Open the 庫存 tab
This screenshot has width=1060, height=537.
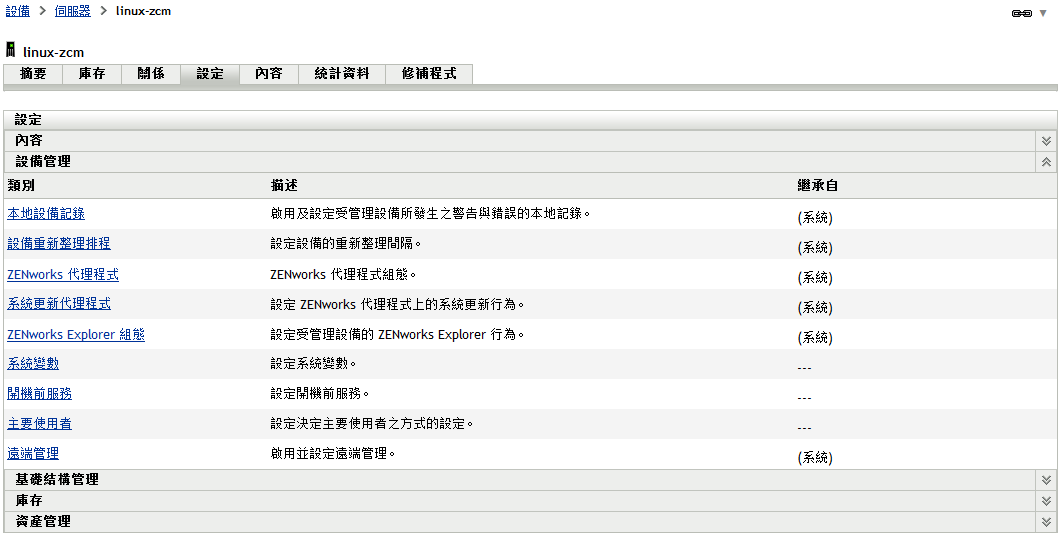tap(92, 74)
